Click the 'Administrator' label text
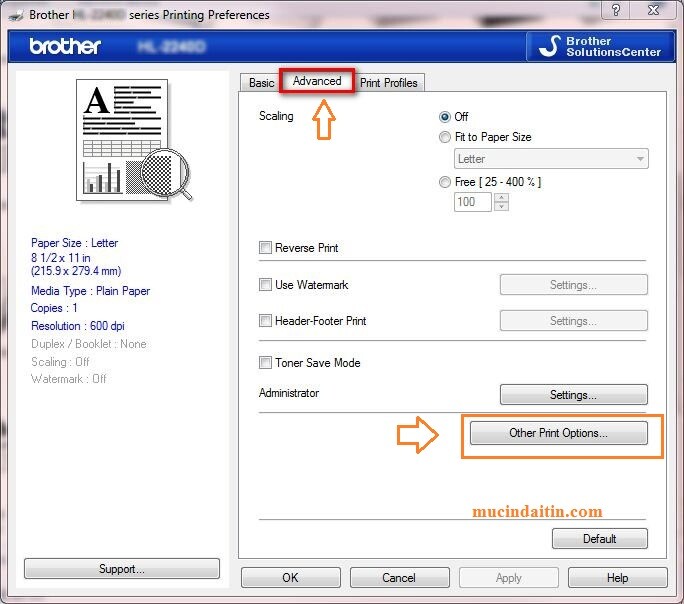Image resolution: width=684 pixels, height=604 pixels. [289, 393]
